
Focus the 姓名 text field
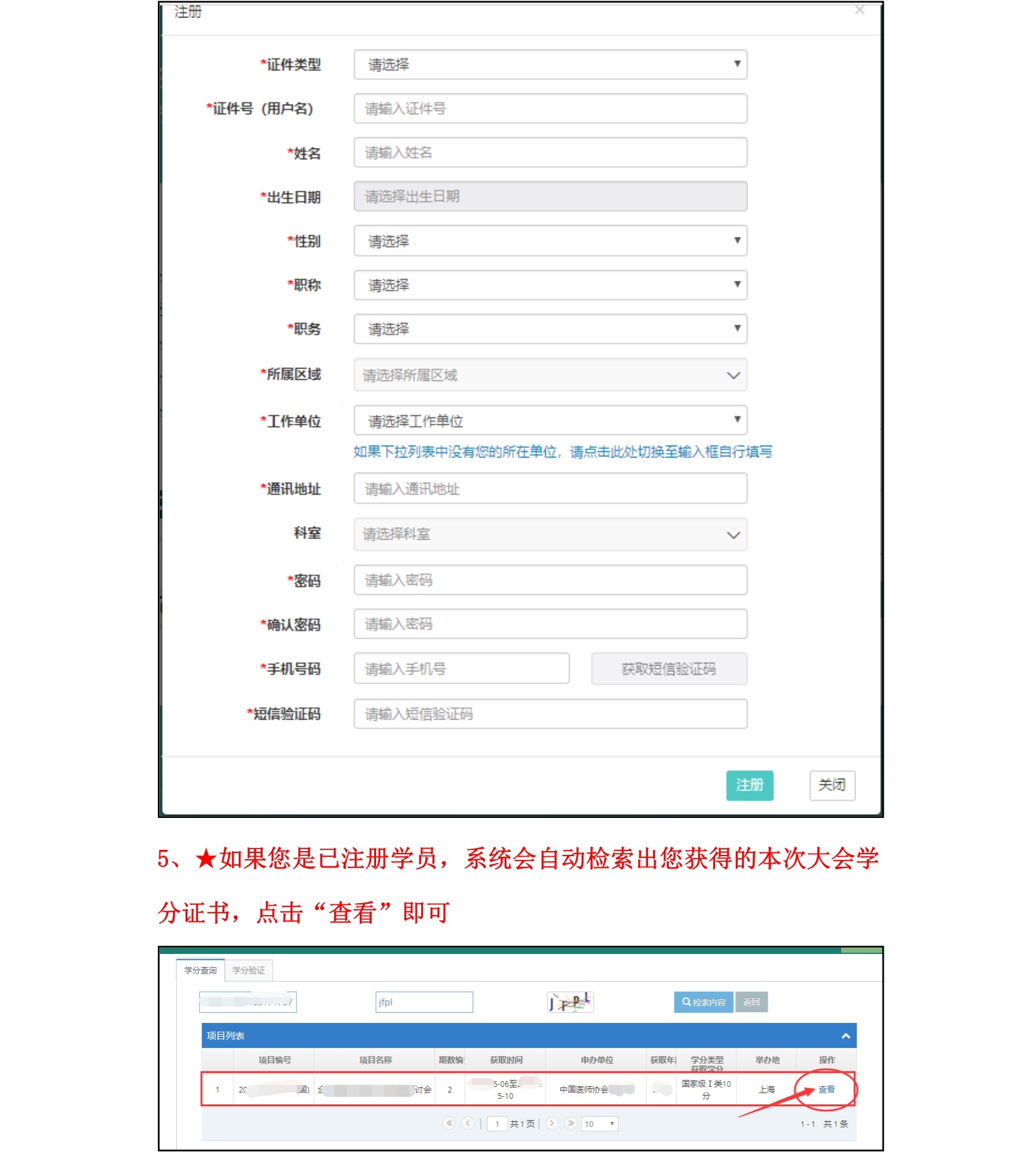(x=550, y=152)
